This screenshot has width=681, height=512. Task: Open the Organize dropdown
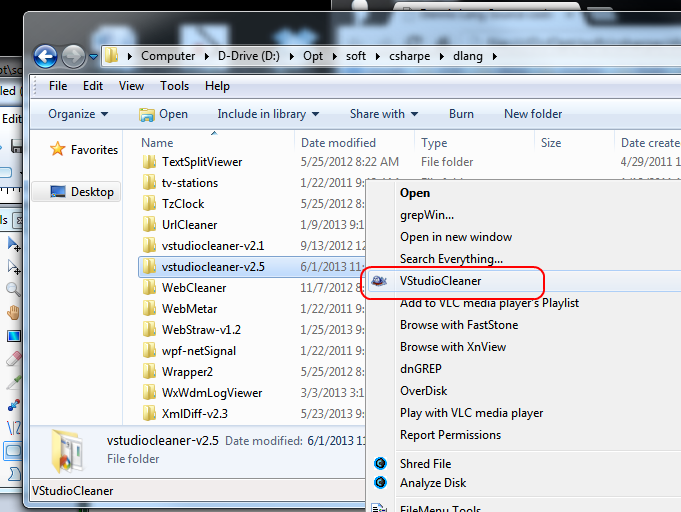coord(78,114)
